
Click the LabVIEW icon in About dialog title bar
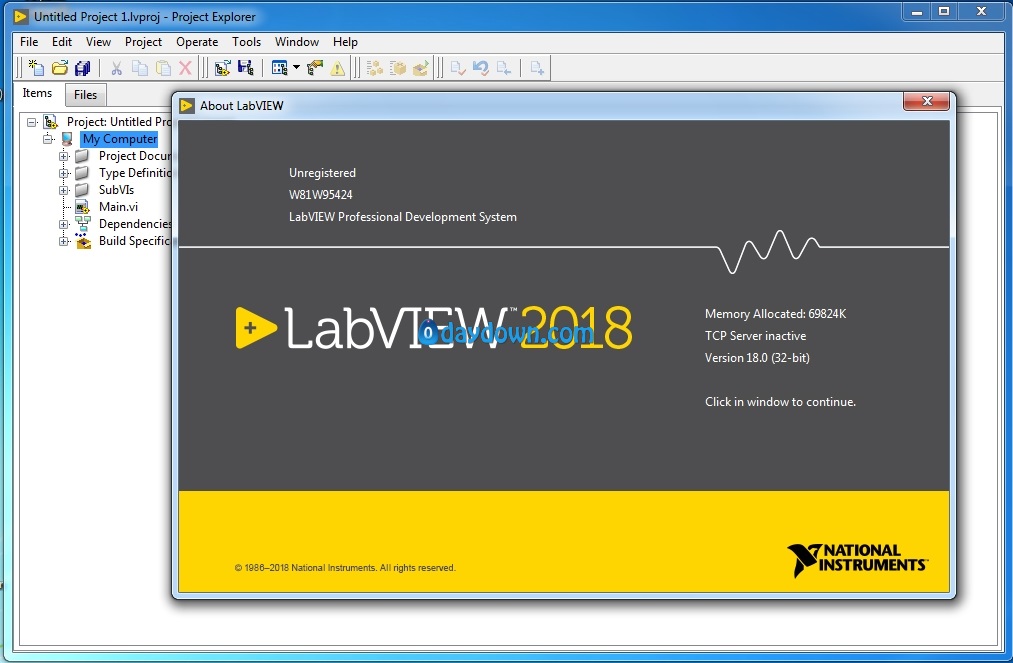coord(187,105)
